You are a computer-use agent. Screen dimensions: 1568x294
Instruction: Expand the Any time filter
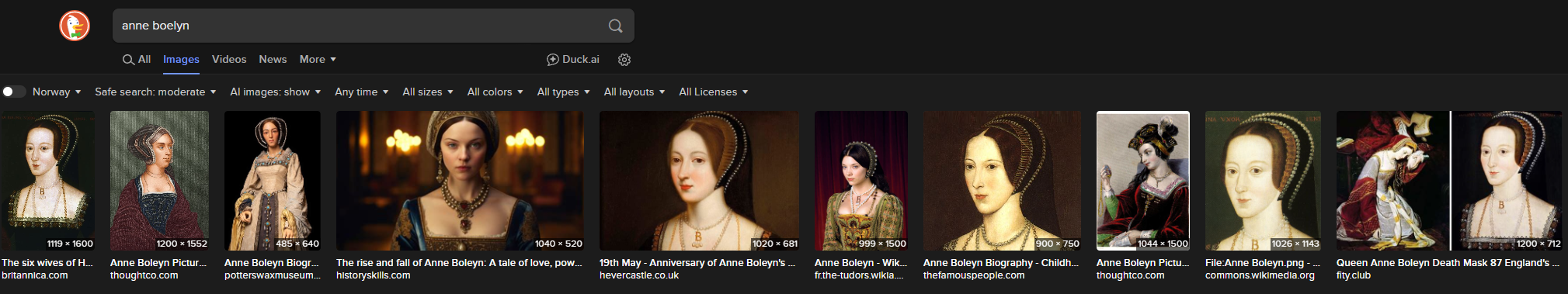361,92
